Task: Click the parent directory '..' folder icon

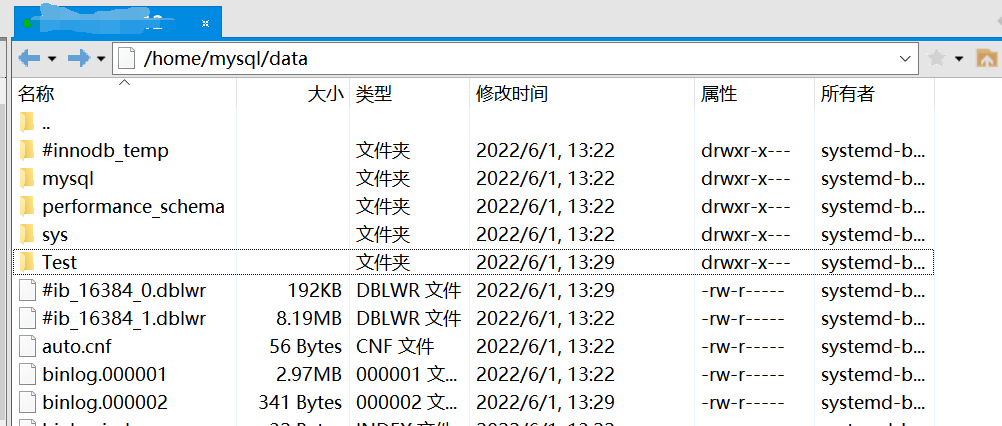Action: pyautogui.click(x=27, y=123)
